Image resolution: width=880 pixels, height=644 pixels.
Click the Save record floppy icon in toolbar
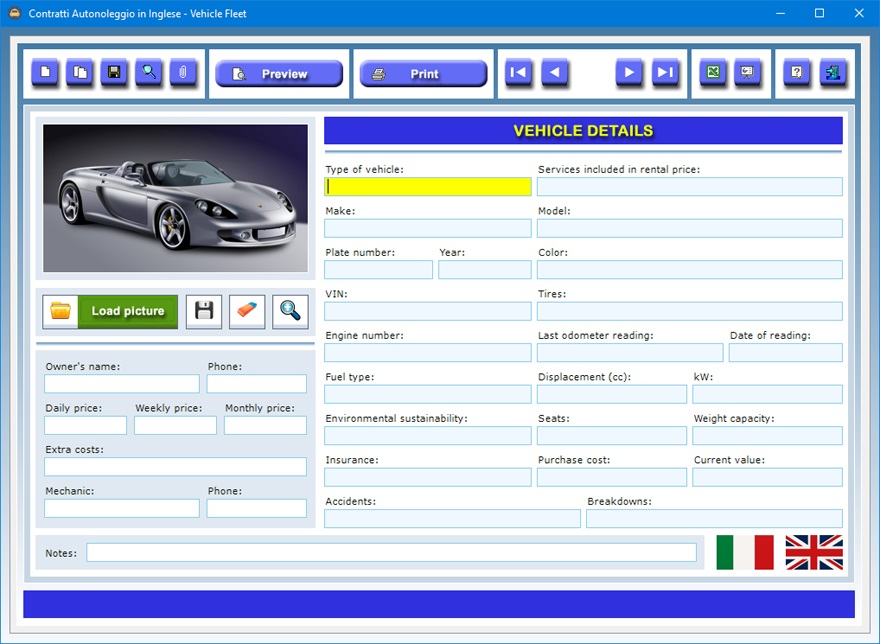pyautogui.click(x=114, y=73)
